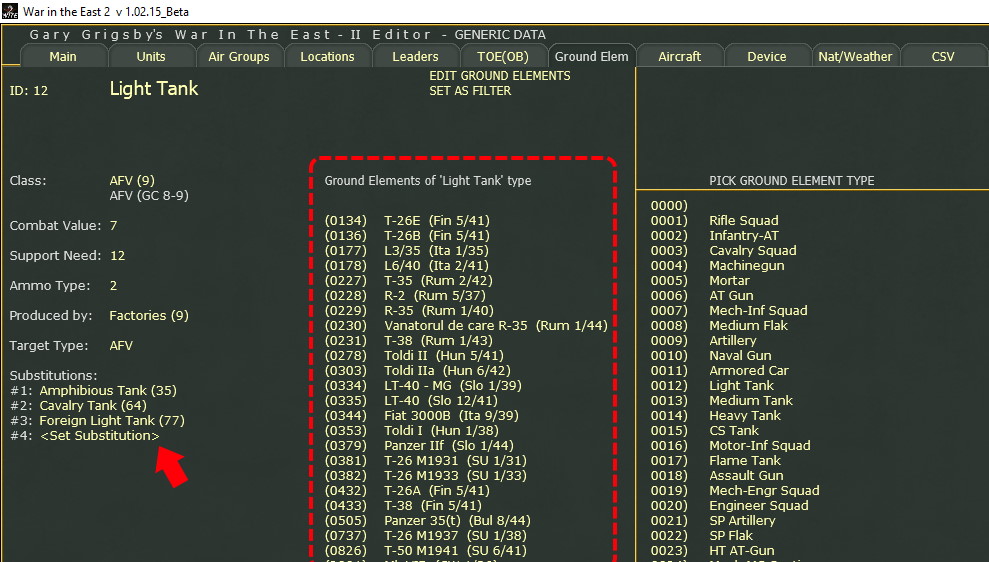989x562 pixels.
Task: Click the Support Need value 12
Action: click(x=117, y=255)
